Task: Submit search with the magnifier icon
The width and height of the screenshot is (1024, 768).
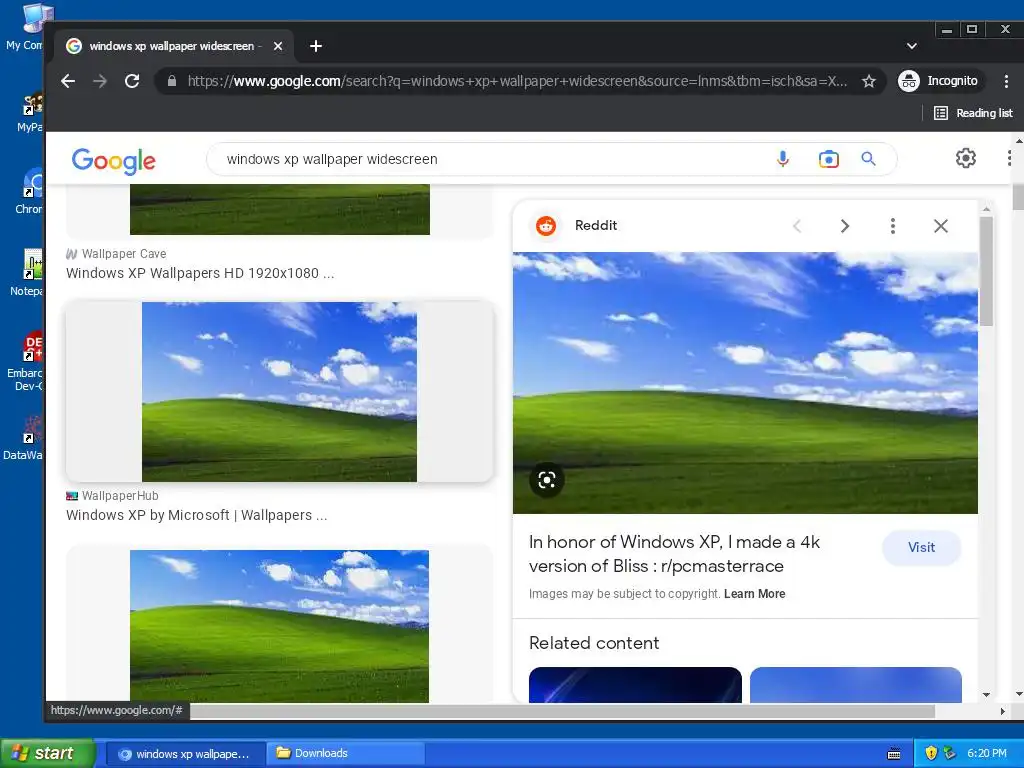Action: (x=868, y=159)
